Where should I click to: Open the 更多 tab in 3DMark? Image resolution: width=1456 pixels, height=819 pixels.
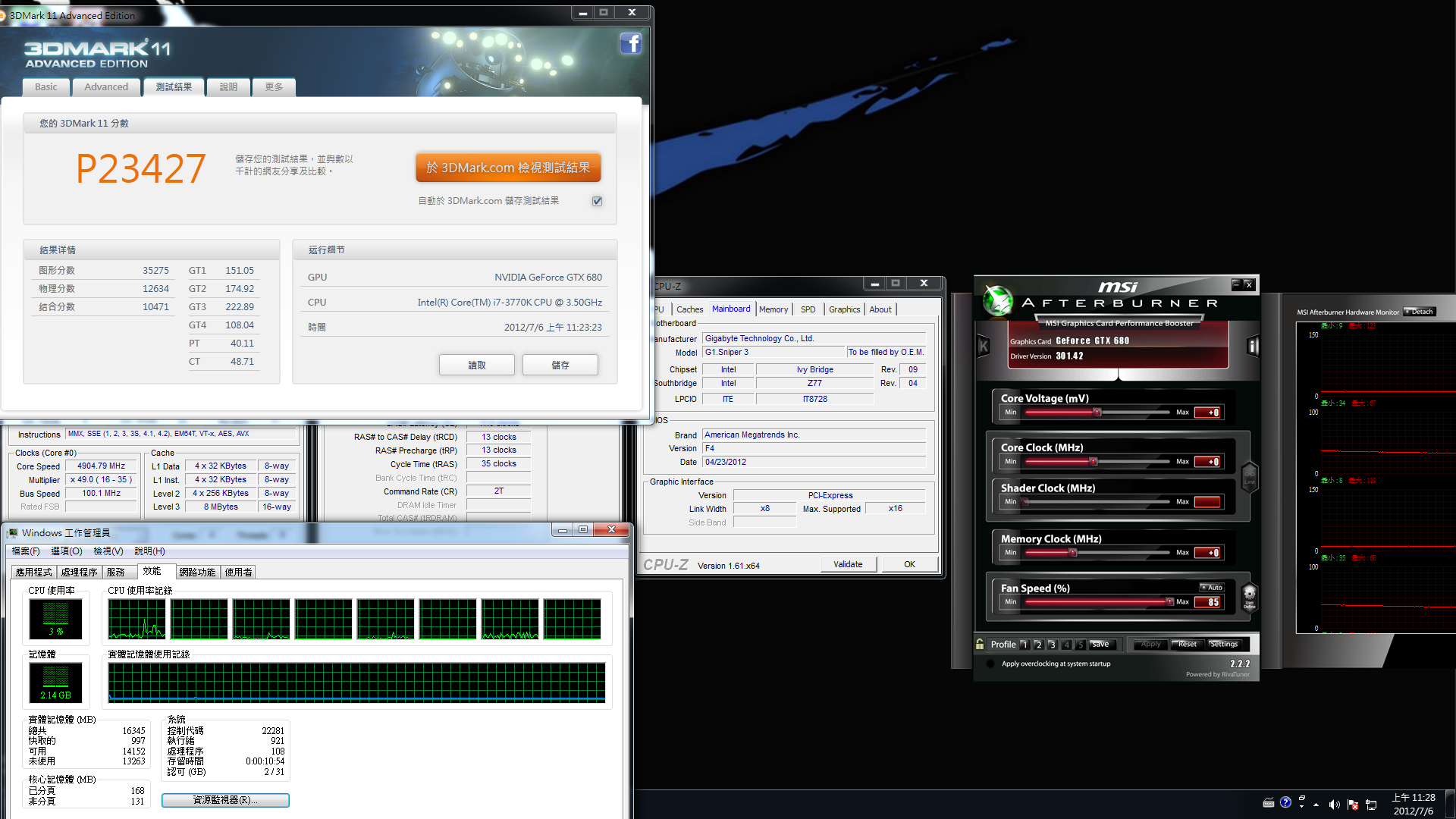[x=274, y=87]
